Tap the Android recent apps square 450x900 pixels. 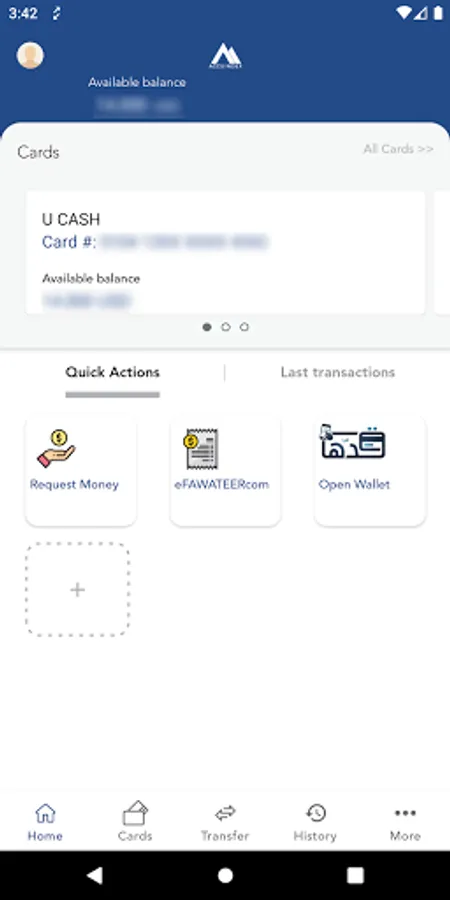coord(355,875)
